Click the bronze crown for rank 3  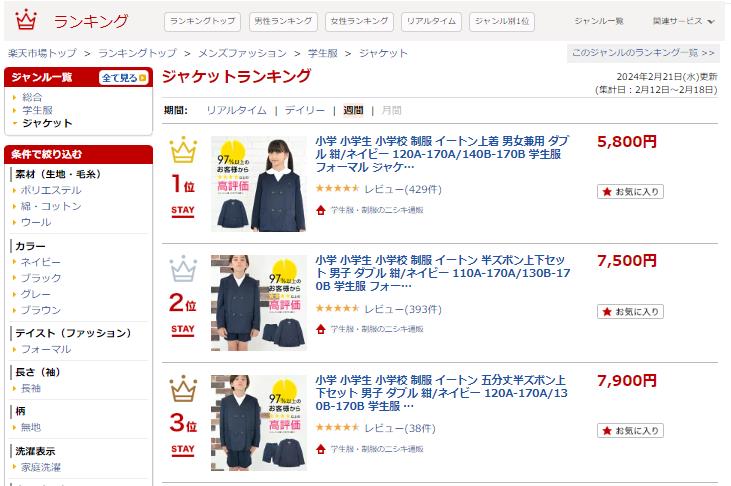(x=183, y=389)
